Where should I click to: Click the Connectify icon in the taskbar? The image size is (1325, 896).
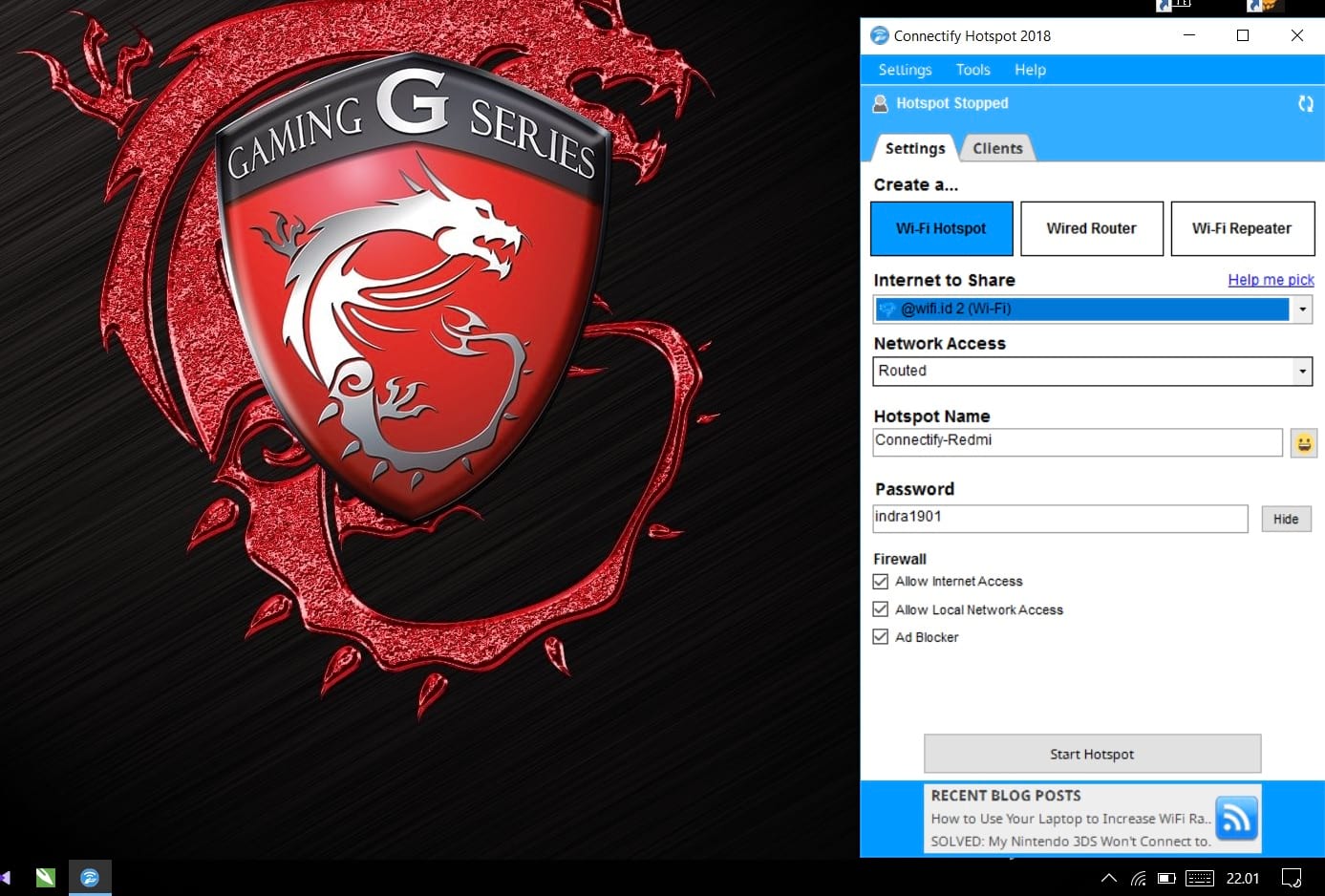click(x=90, y=878)
